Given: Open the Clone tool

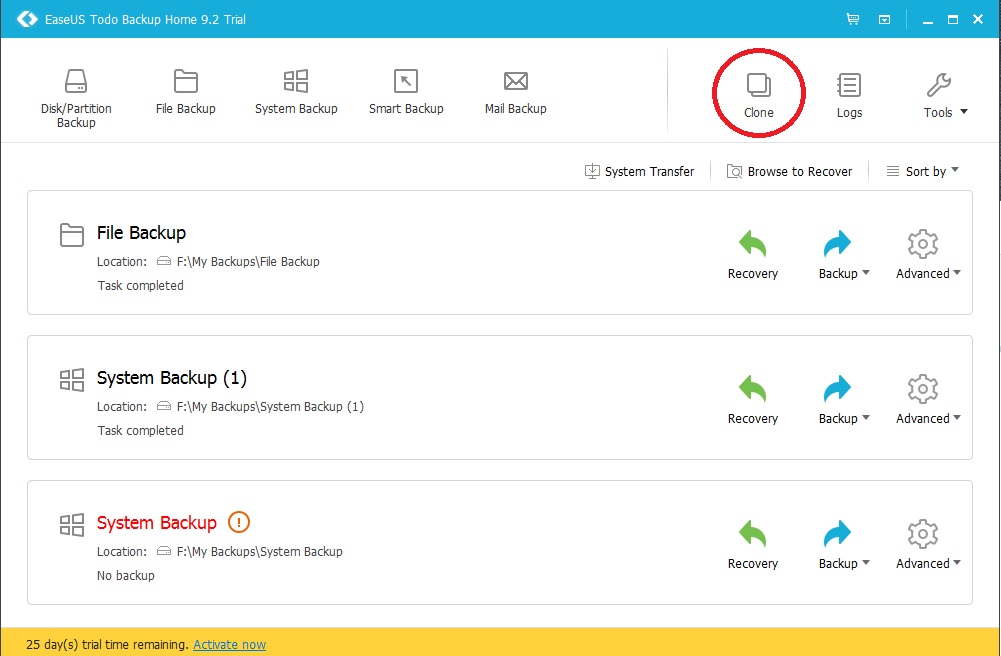Looking at the screenshot, I should click(x=758, y=95).
